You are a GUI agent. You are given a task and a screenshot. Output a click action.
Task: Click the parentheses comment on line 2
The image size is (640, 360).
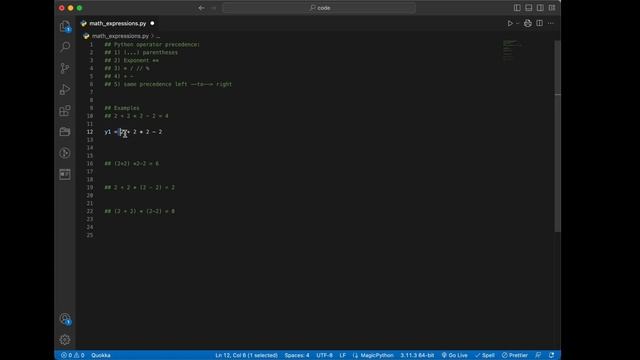[x=141, y=52]
